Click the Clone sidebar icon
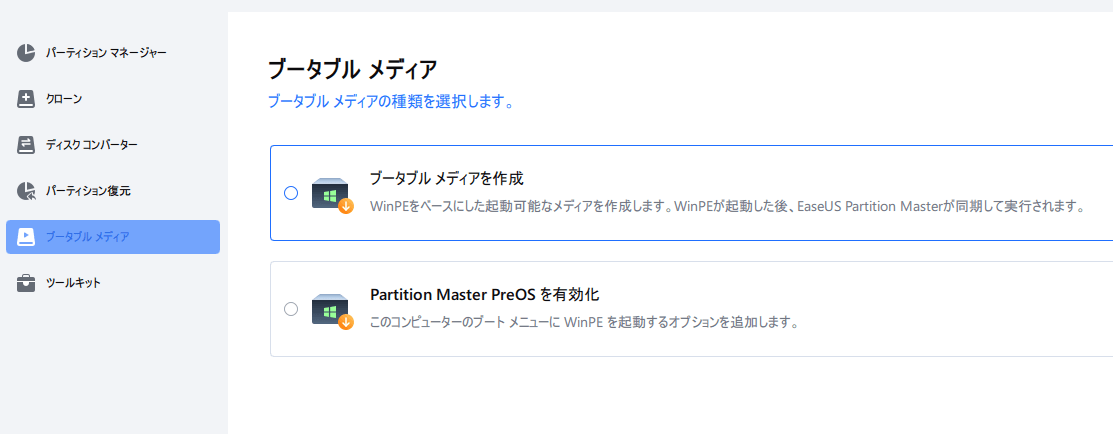This screenshot has width=1113, height=434. [x=26, y=99]
